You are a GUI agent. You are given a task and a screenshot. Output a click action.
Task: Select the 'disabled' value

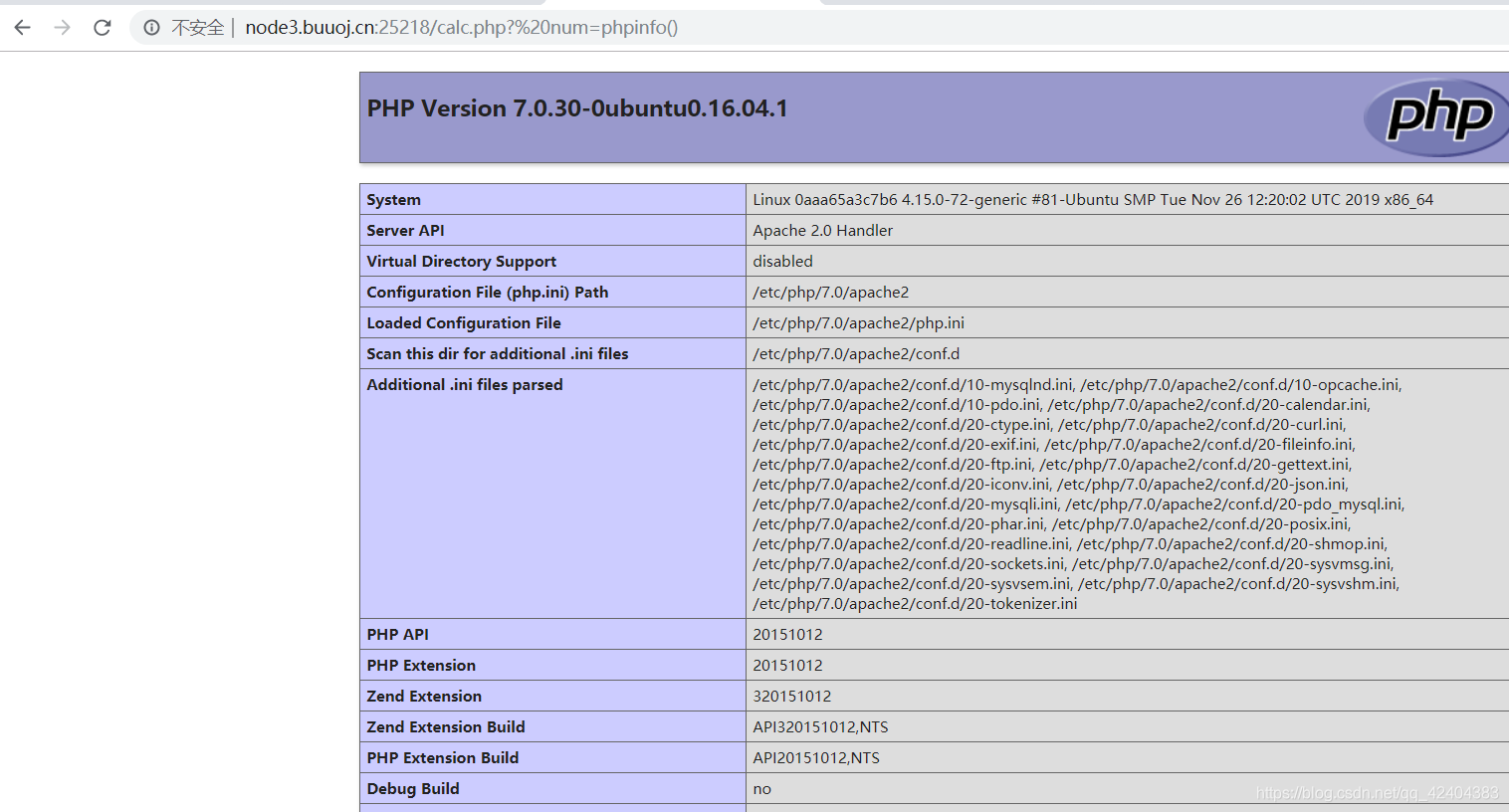[x=782, y=262]
